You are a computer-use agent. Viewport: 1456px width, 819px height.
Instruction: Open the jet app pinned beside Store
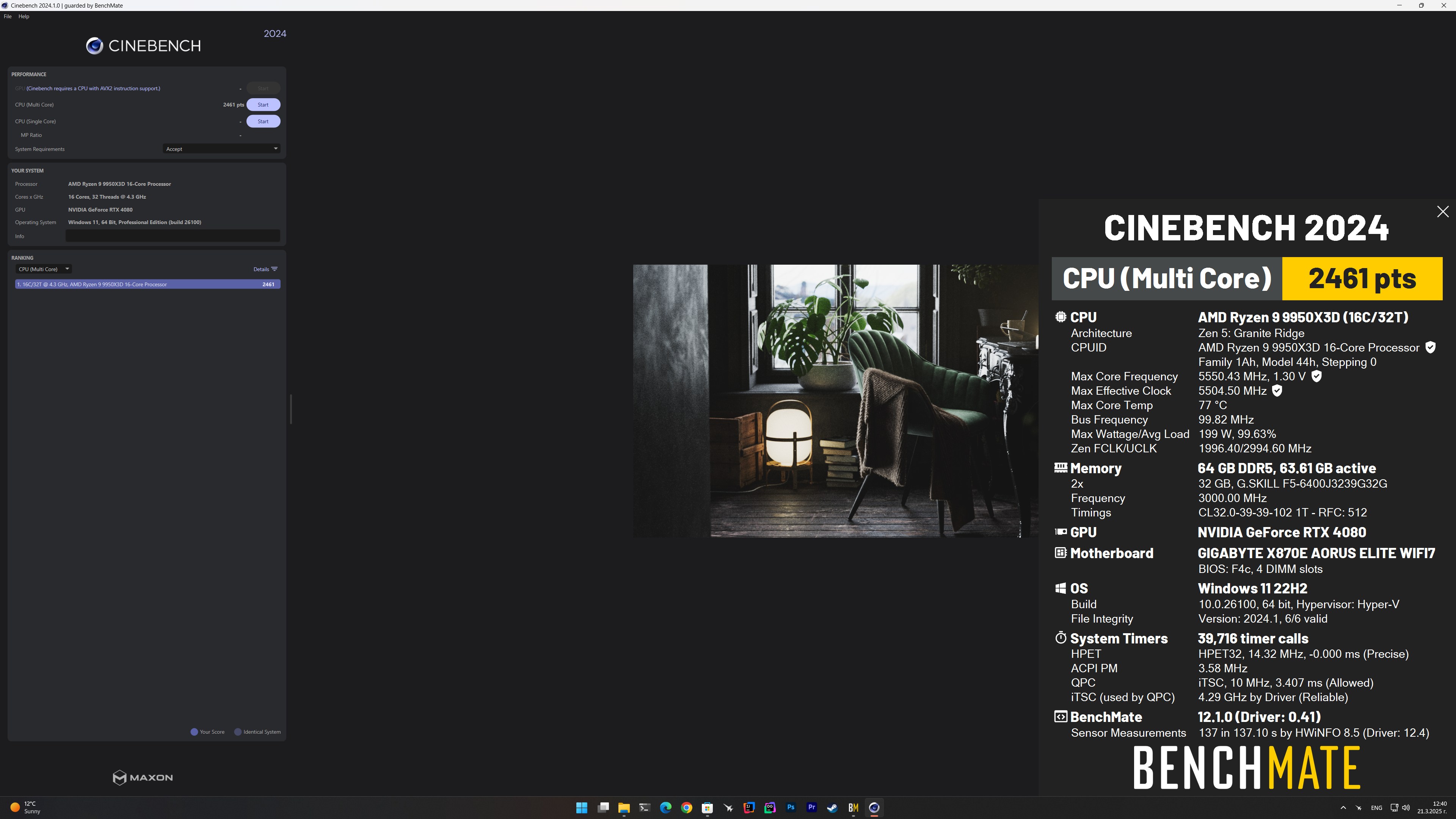728,808
